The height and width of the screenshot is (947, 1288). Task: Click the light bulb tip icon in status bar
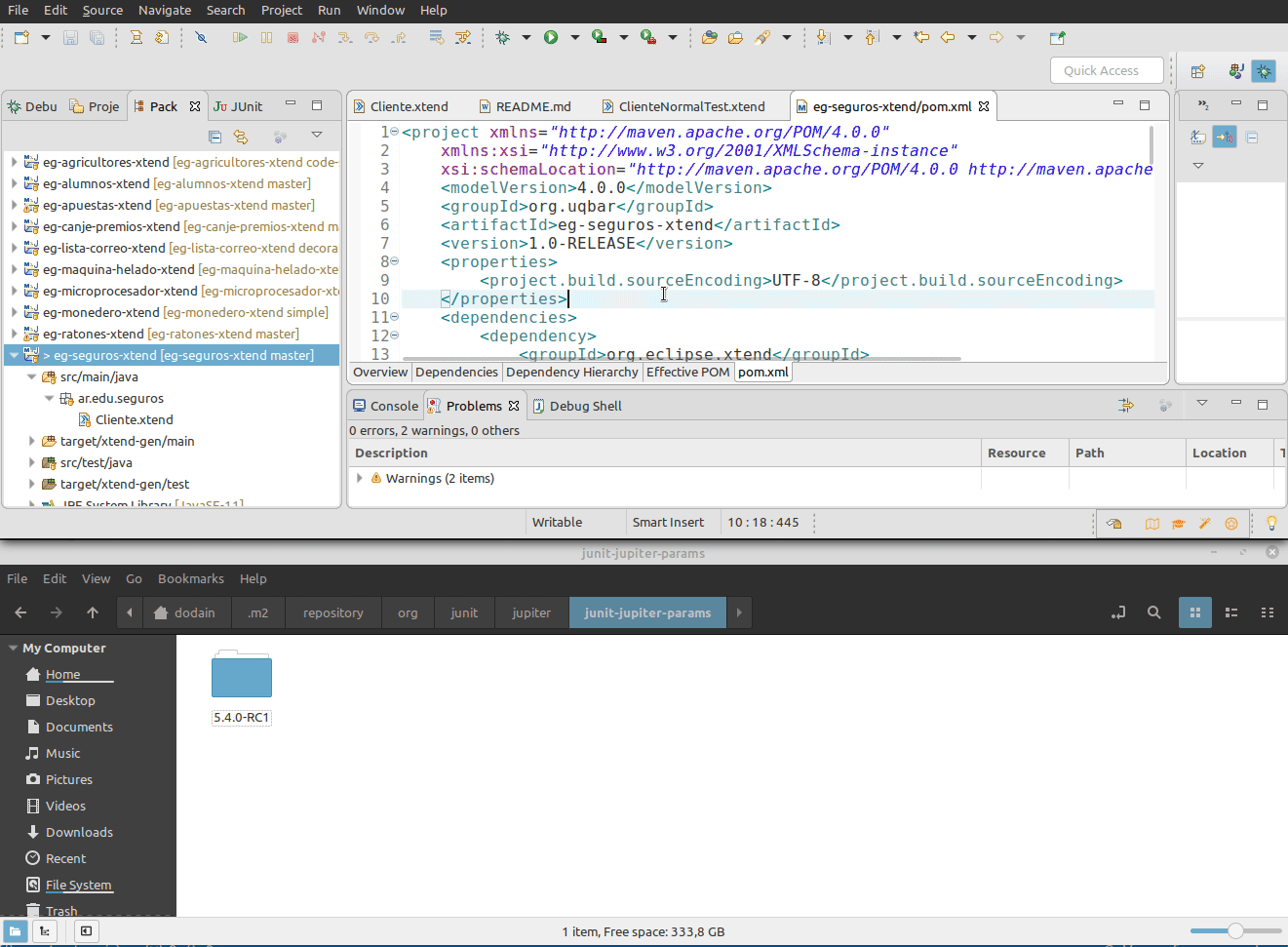click(1271, 523)
